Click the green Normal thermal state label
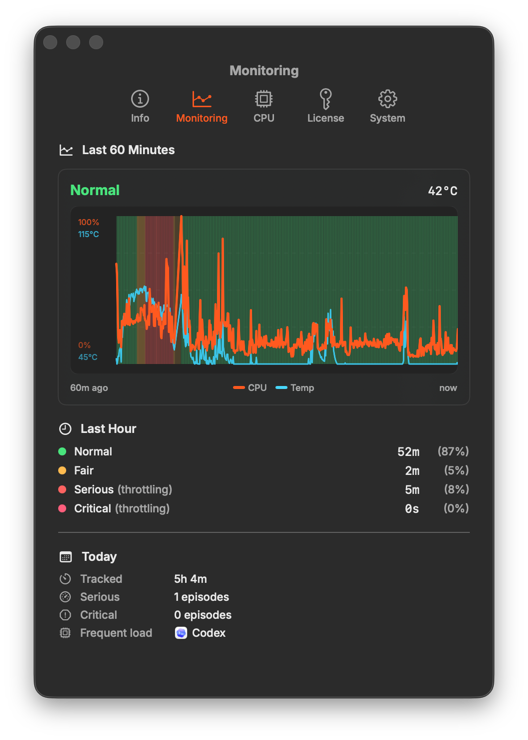528x740 pixels. coord(95,190)
